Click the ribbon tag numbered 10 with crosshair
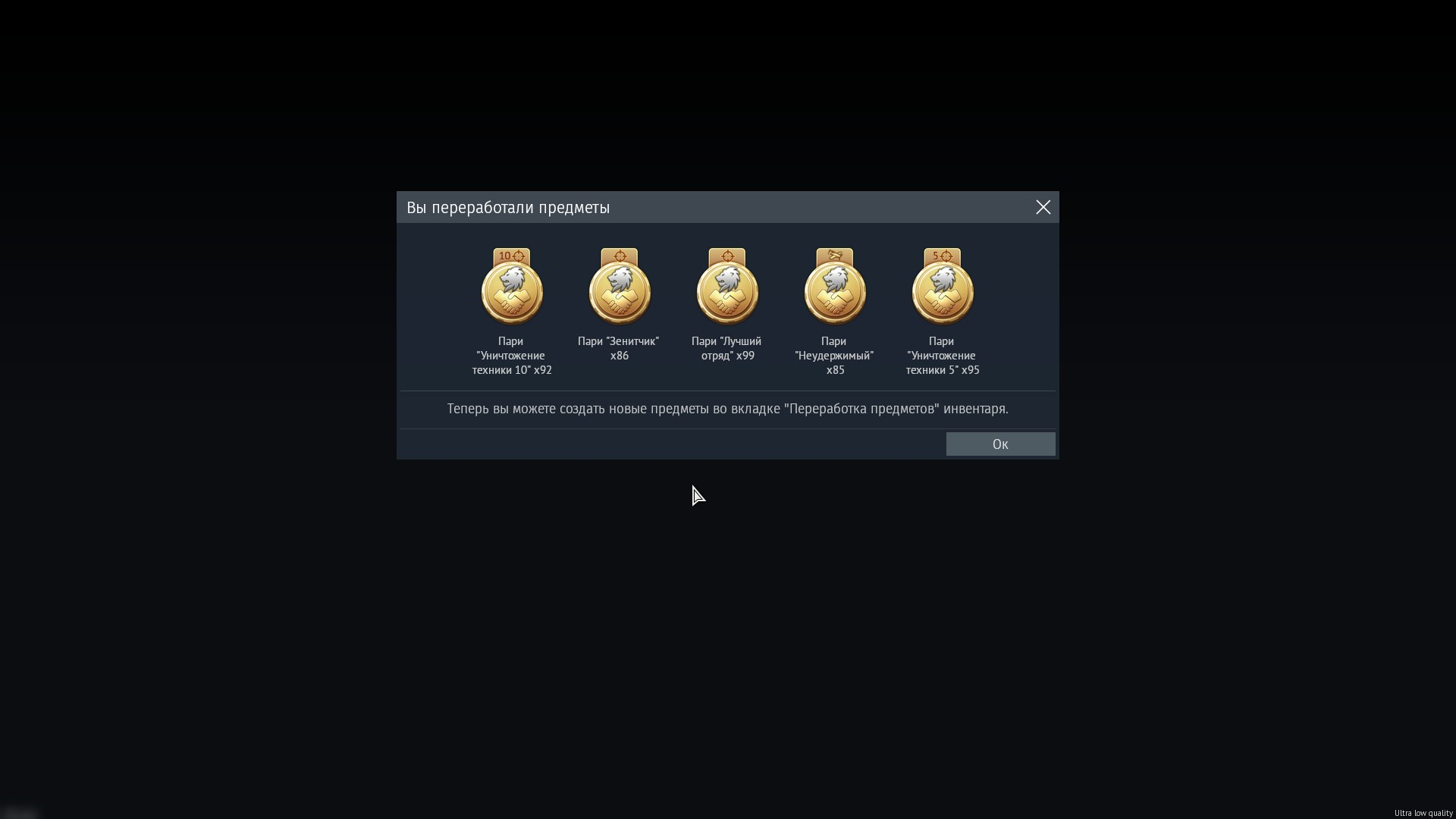Viewport: 1456px width, 819px height. click(512, 256)
